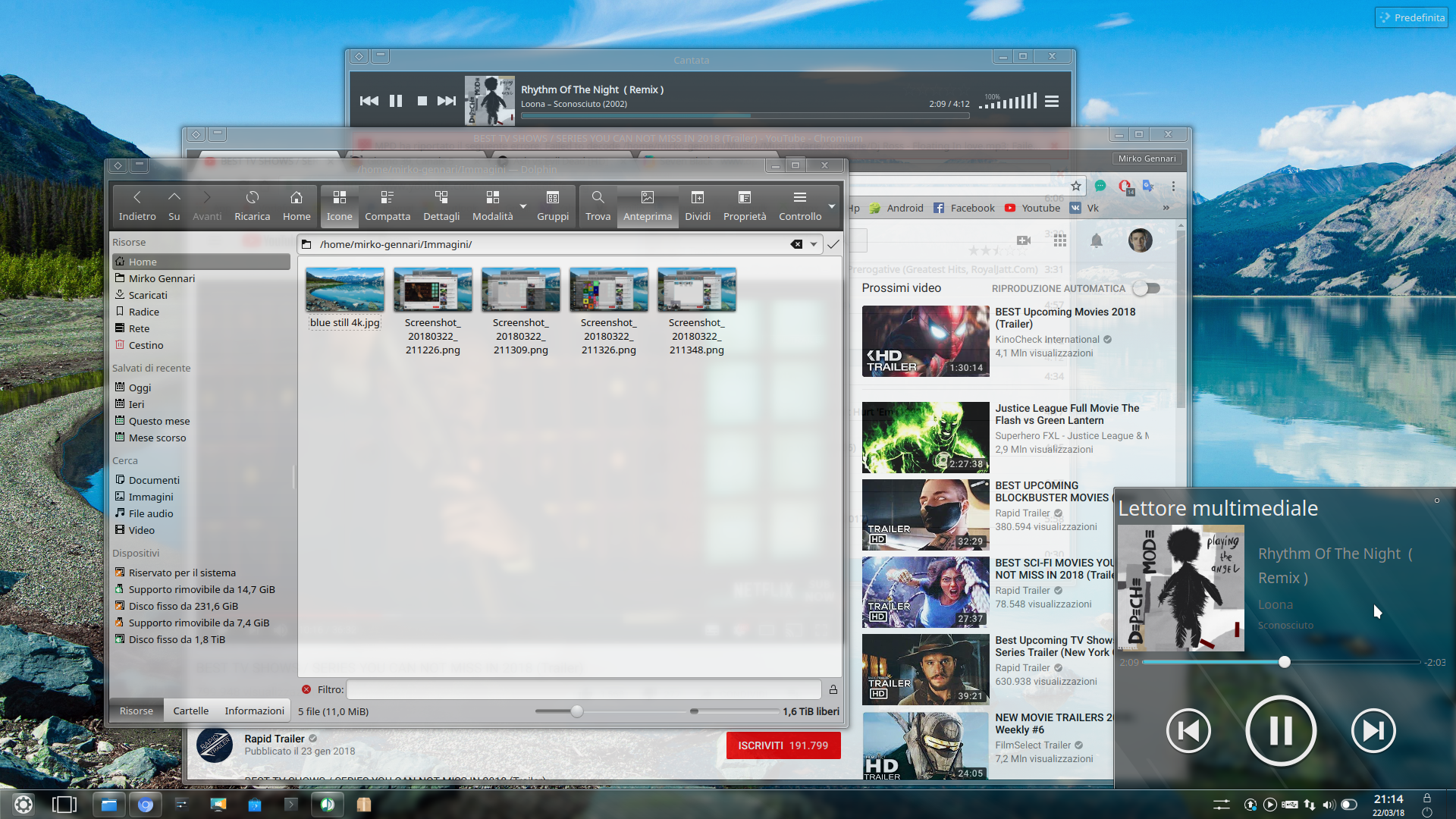Switch Dolphin to Dettagli view

click(441, 206)
